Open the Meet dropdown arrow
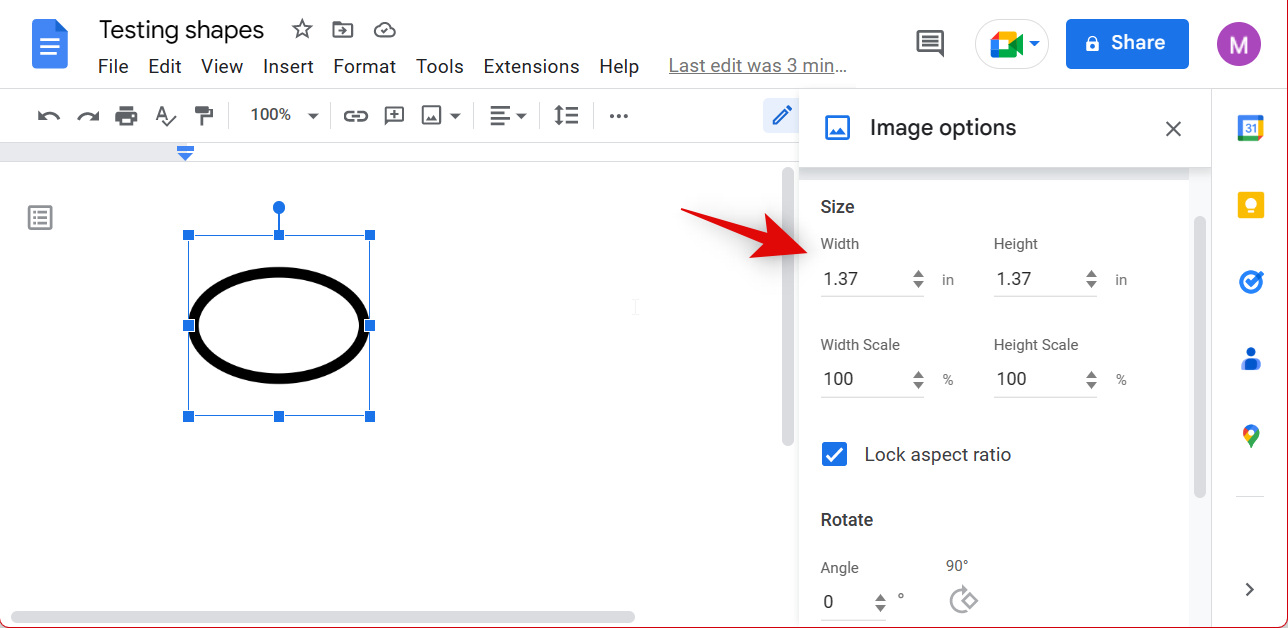 [1035, 44]
